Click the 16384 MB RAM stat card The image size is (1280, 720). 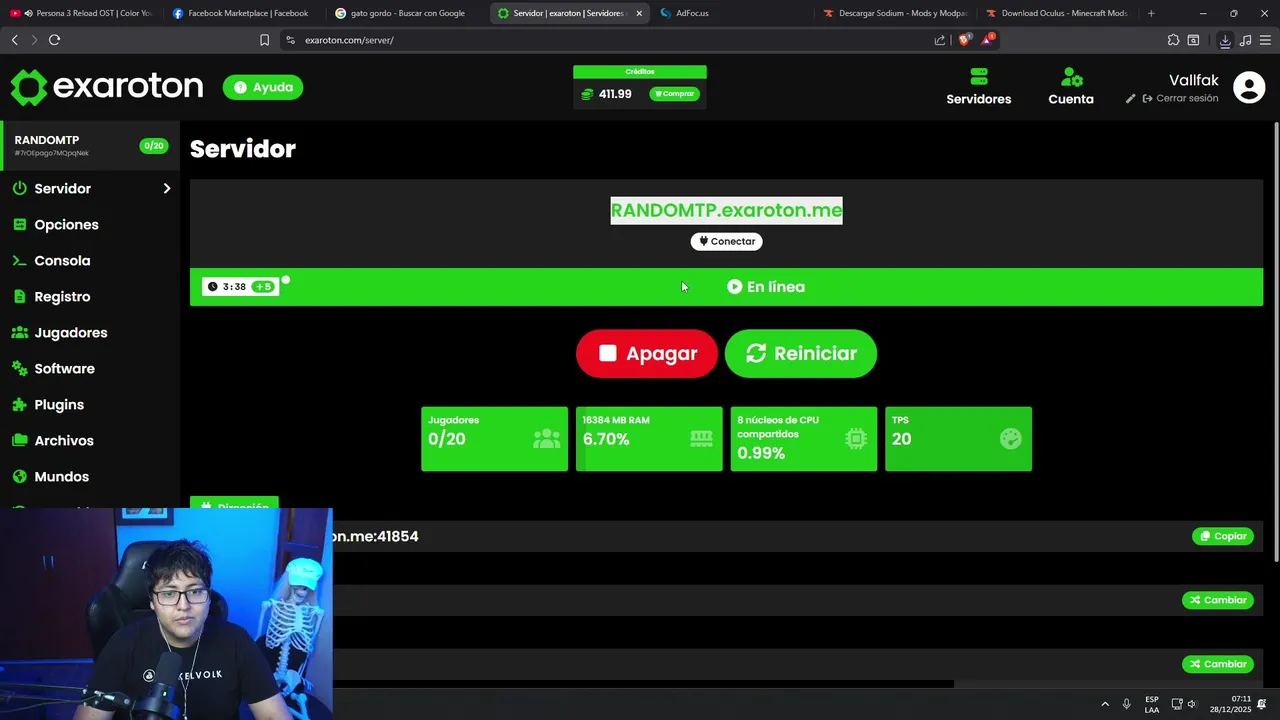point(649,438)
